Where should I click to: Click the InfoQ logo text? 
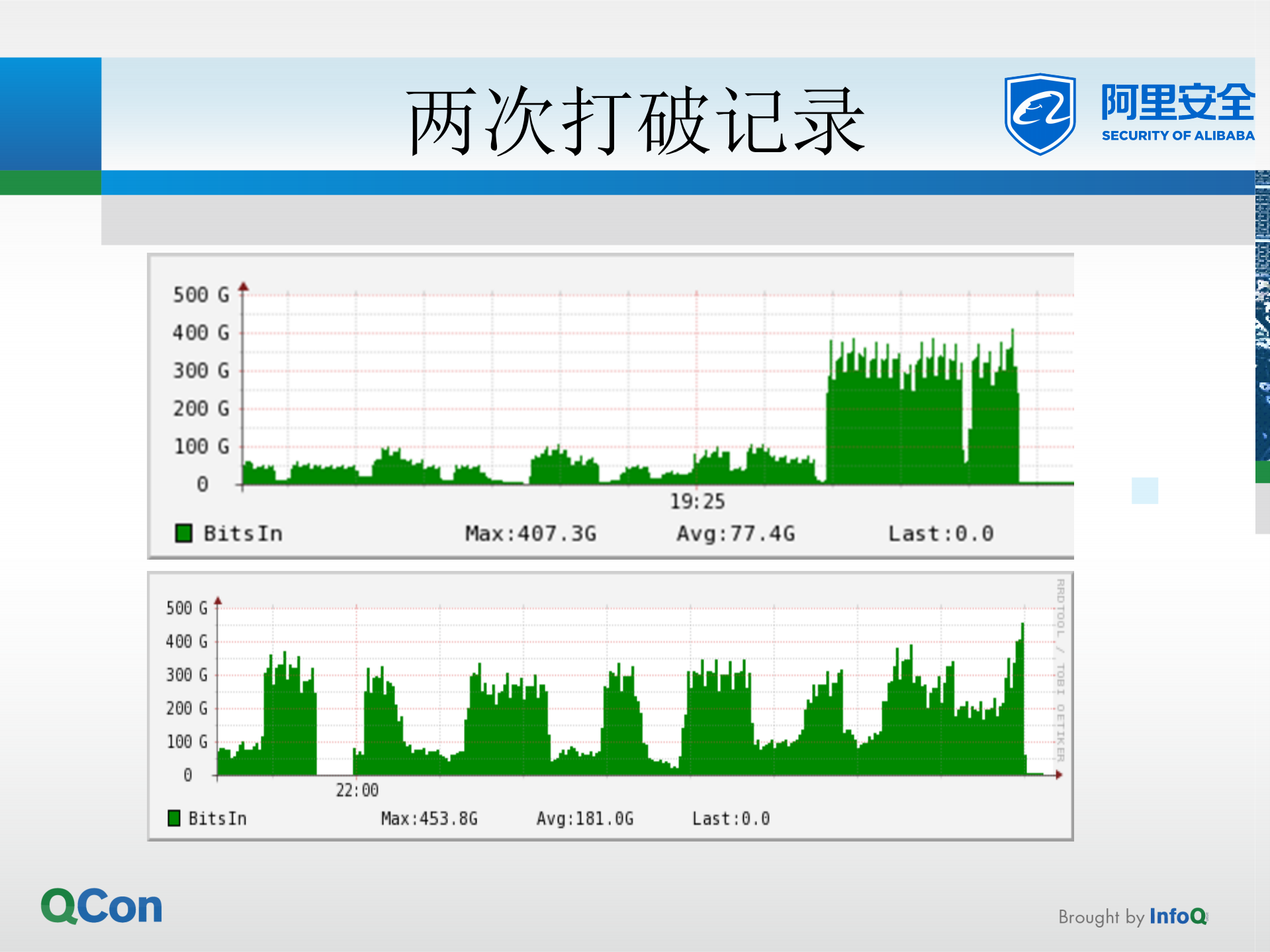[x=1177, y=916]
